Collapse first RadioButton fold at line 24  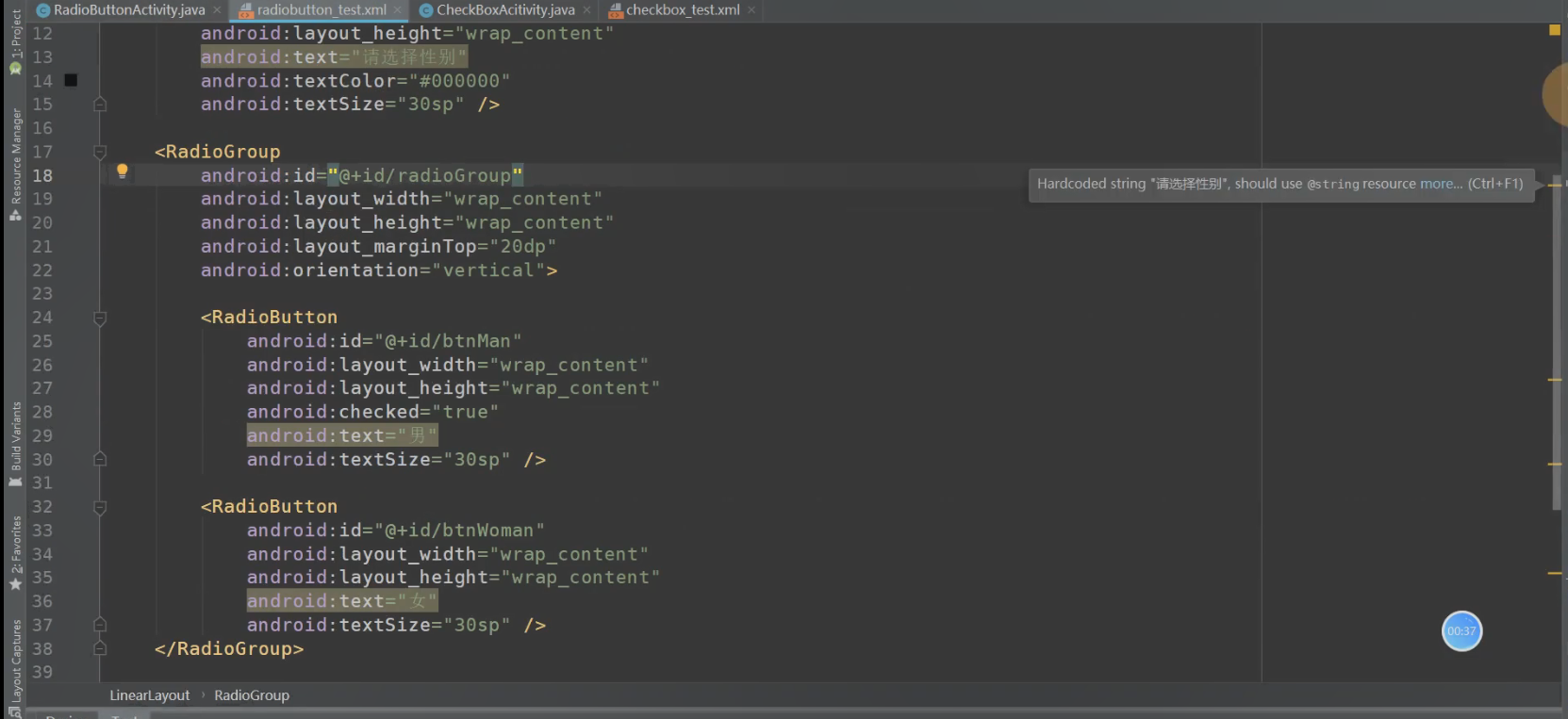point(100,318)
